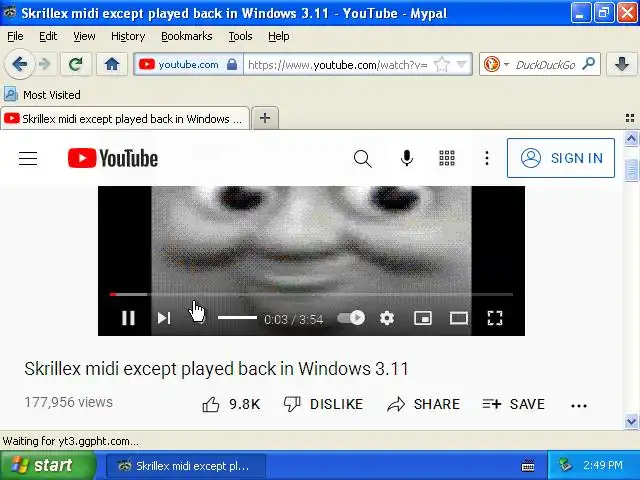Image resolution: width=640 pixels, height=480 pixels.
Task: Open the Windows start menu
Action: [47, 465]
